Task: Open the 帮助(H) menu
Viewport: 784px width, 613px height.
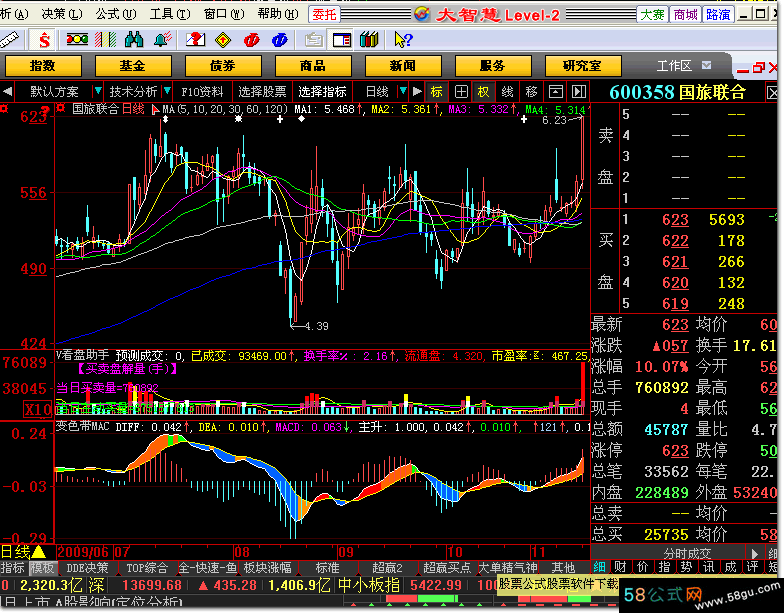Action: pyautogui.click(x=278, y=14)
